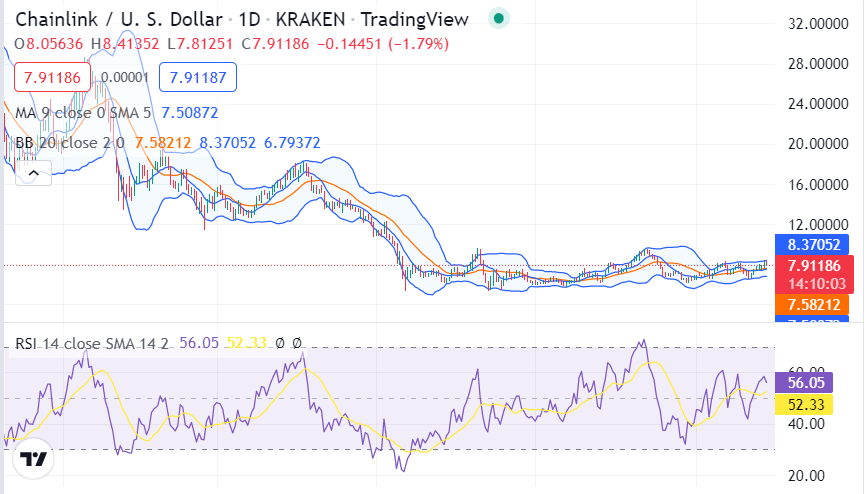Click the yellow 52.33 RSI axis label
864x494 pixels.
coord(804,405)
